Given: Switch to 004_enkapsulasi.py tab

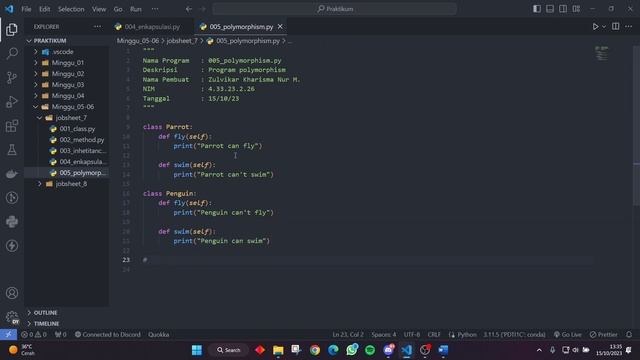Looking at the screenshot, I should click(x=152, y=27).
